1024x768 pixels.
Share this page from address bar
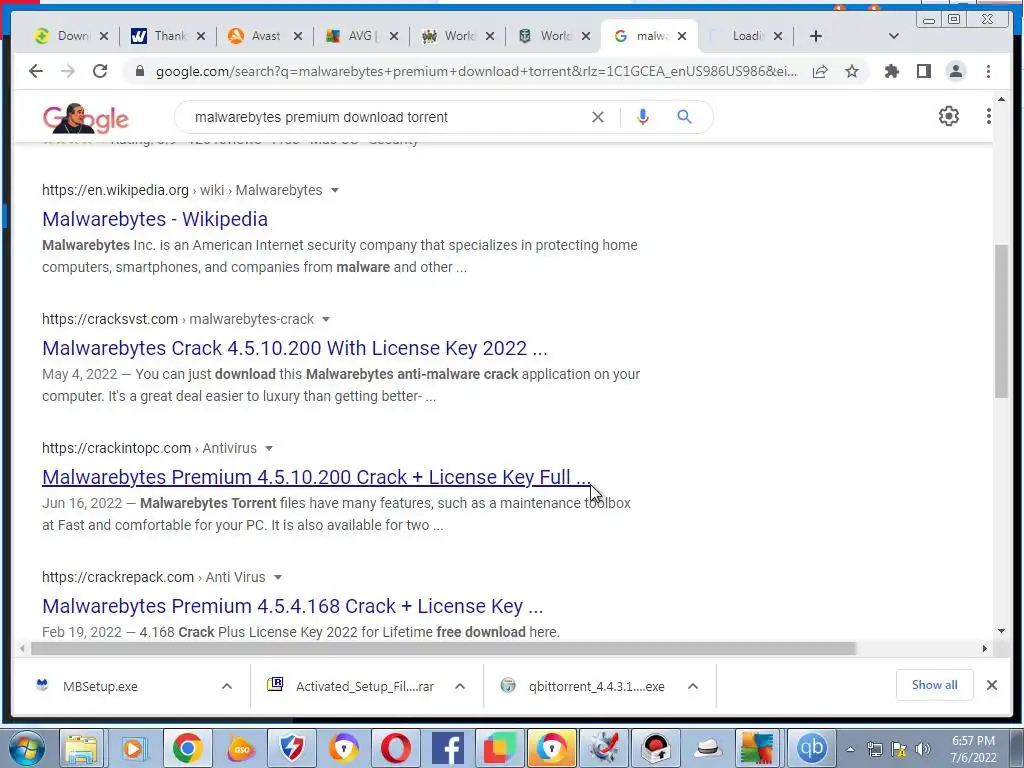[x=820, y=71]
